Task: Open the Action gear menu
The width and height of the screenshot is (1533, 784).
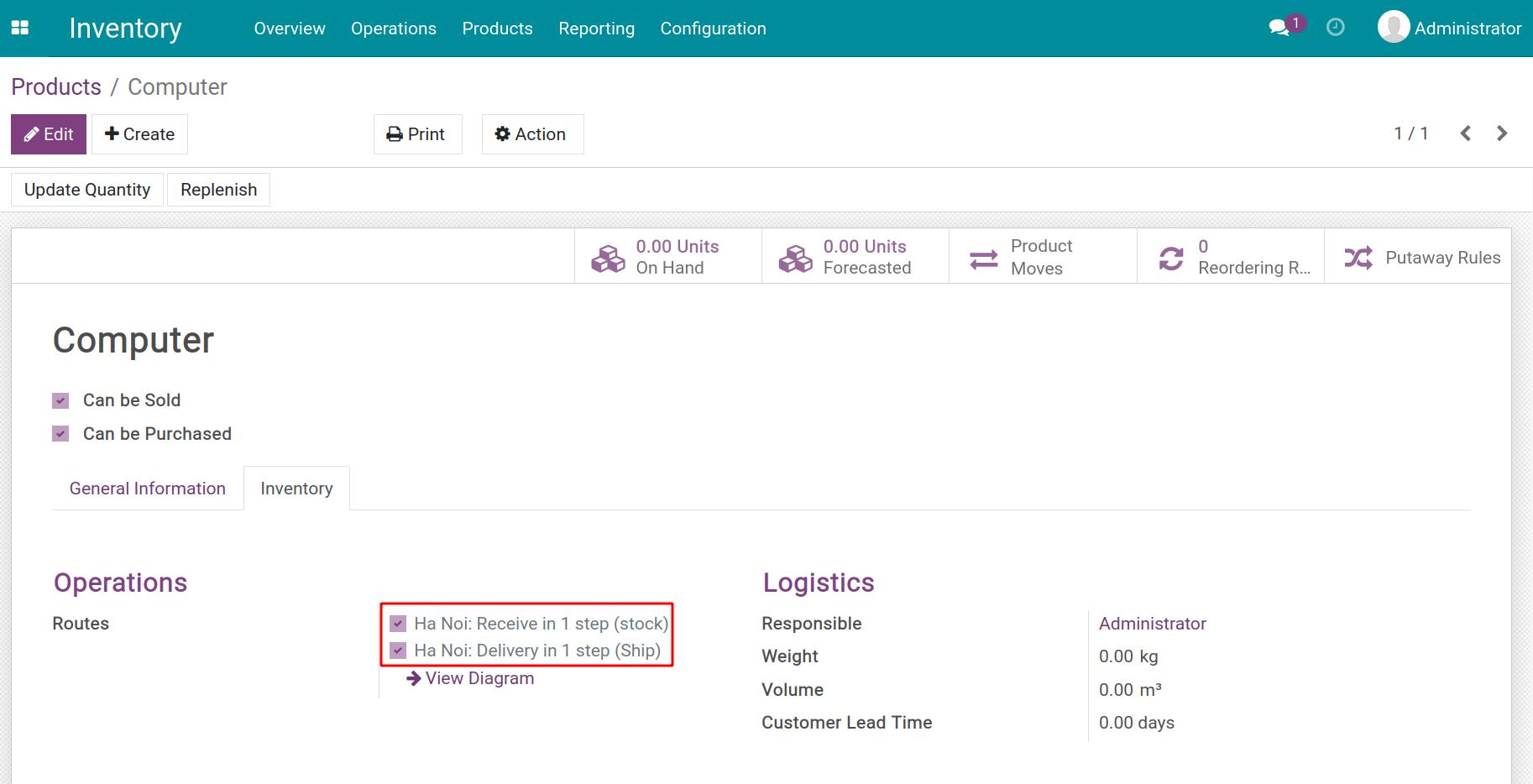Action: [x=531, y=133]
